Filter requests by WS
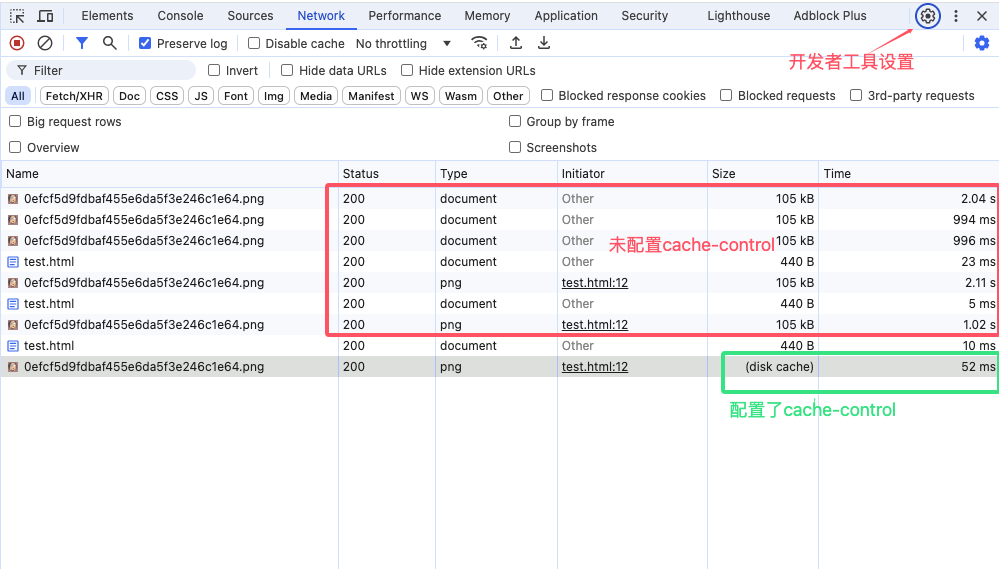The width and height of the screenshot is (999, 569). point(419,96)
